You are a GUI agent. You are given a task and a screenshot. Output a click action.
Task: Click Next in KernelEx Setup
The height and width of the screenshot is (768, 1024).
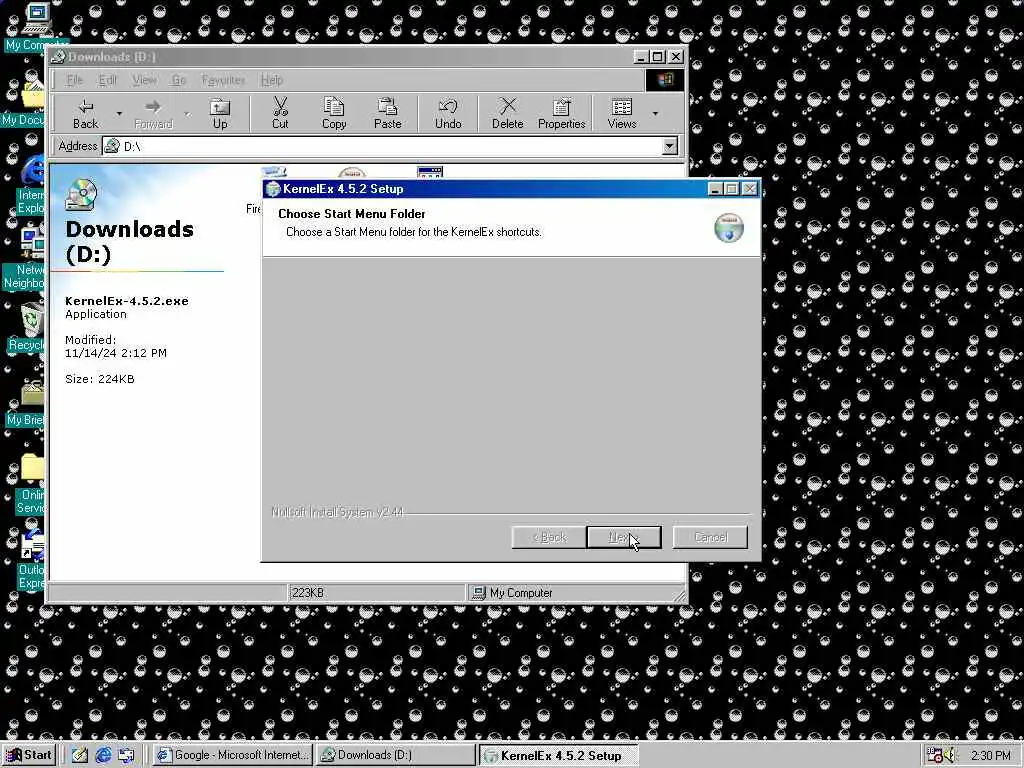coord(624,537)
